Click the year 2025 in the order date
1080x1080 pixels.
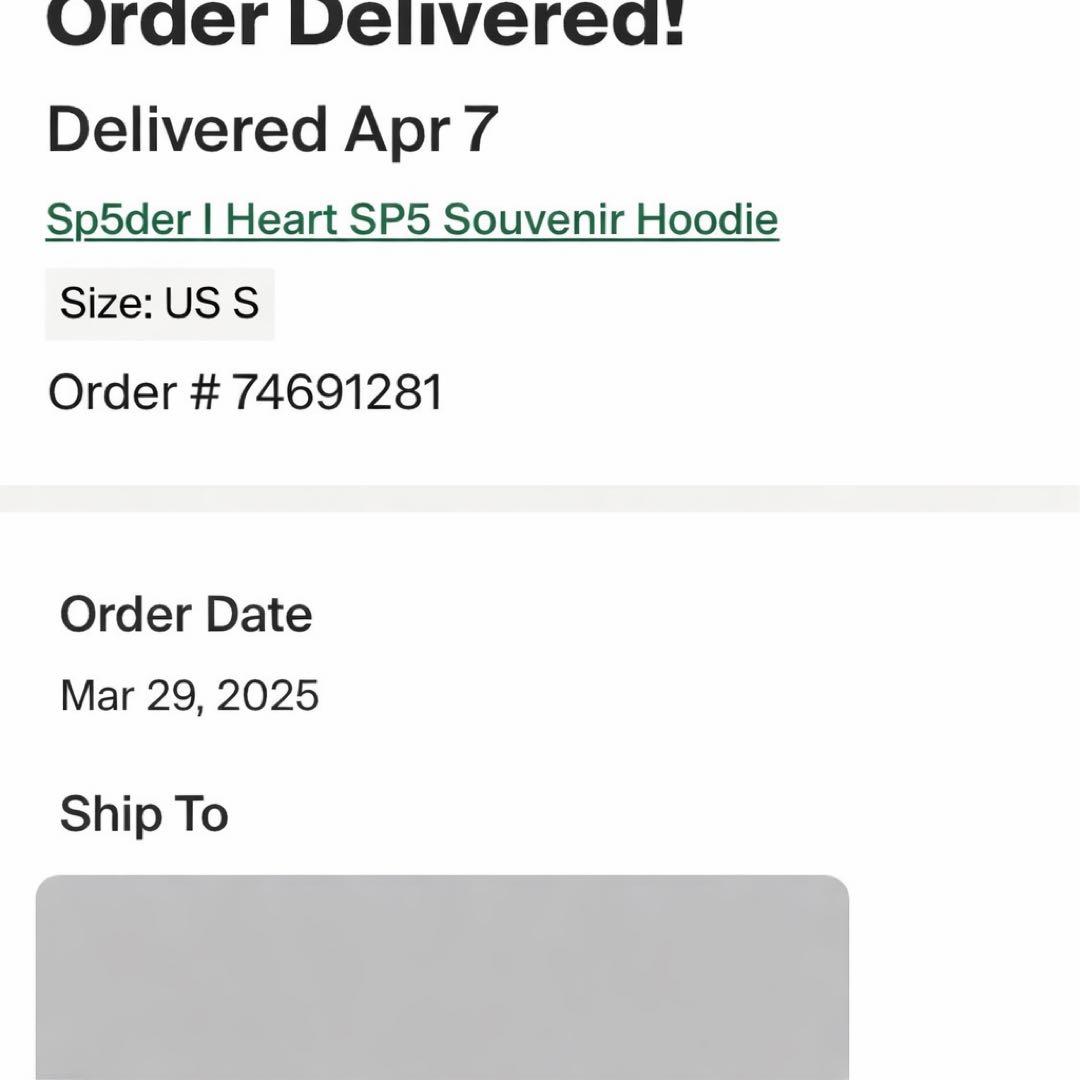(268, 695)
